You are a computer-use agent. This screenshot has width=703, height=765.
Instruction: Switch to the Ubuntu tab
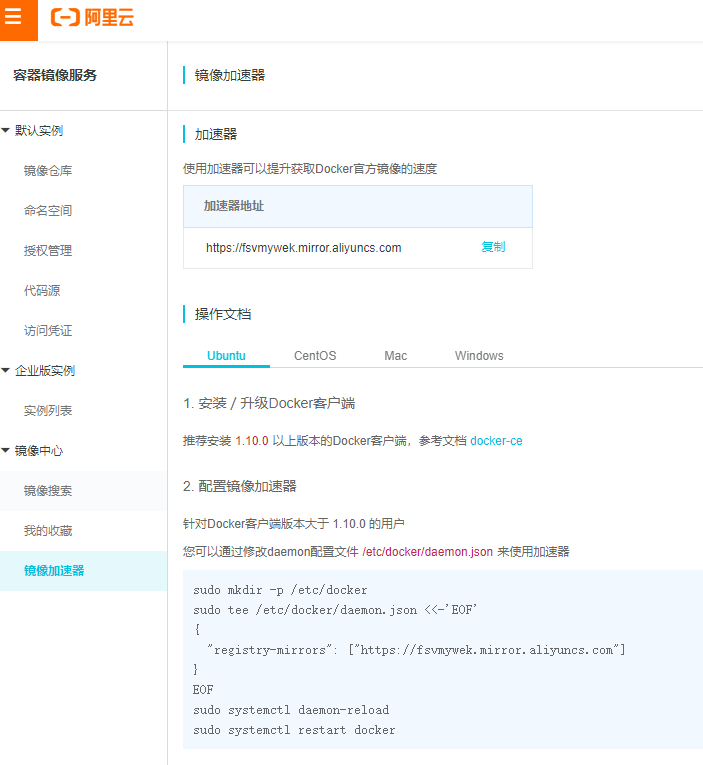click(226, 356)
